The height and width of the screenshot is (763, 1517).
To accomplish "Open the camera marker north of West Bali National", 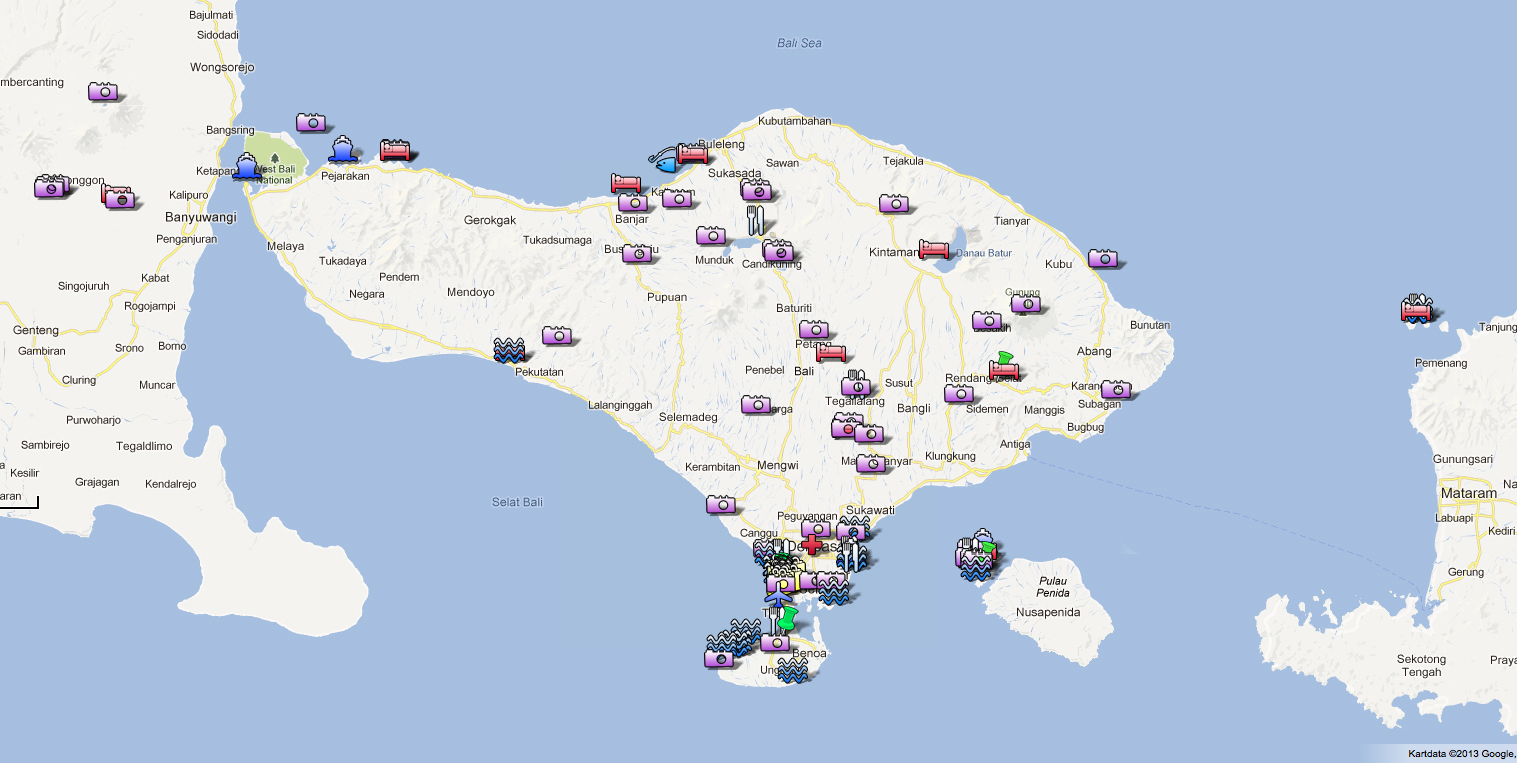I will click(311, 122).
